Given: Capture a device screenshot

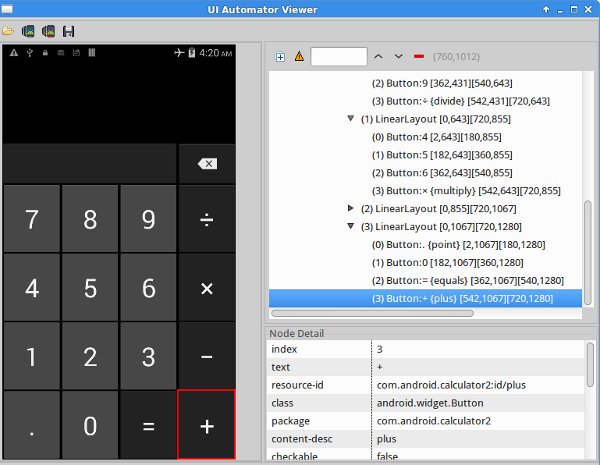Looking at the screenshot, I should pyautogui.click(x=28, y=31).
